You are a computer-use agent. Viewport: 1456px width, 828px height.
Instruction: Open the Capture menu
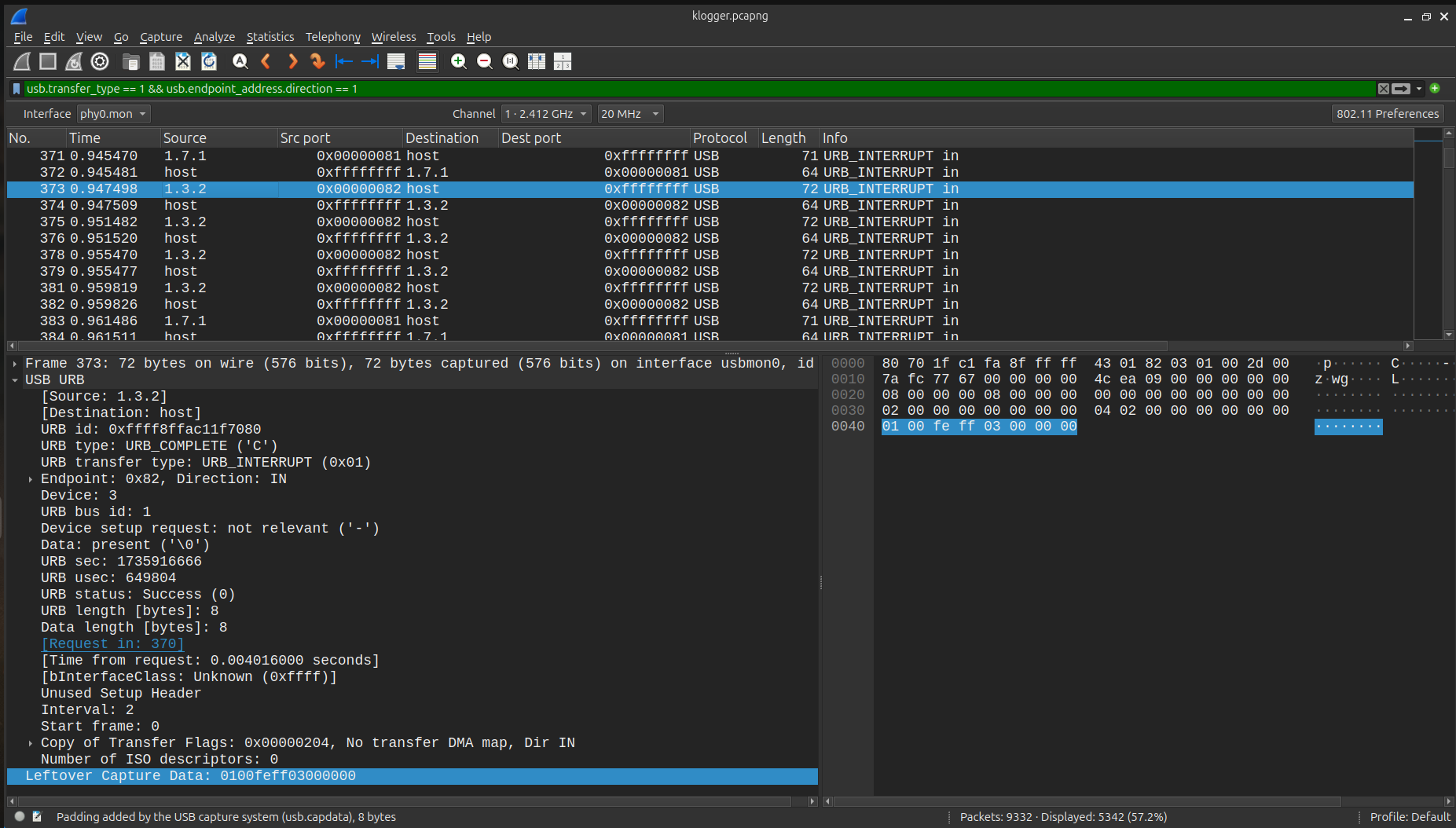click(x=161, y=37)
